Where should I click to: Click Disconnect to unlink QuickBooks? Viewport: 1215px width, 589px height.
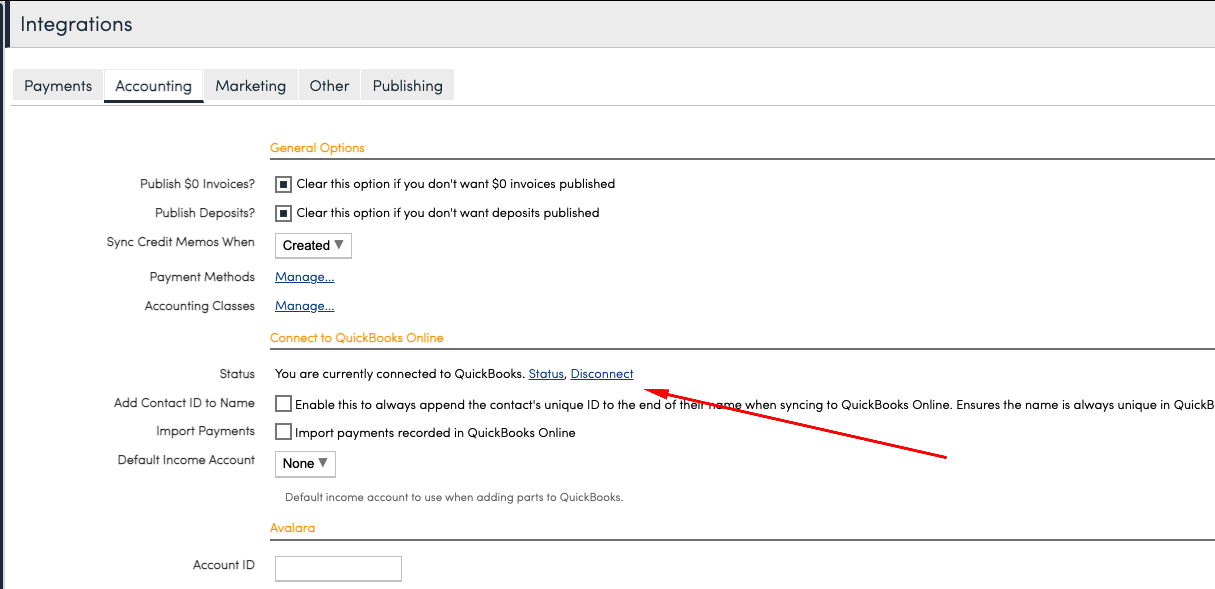pyautogui.click(x=601, y=374)
